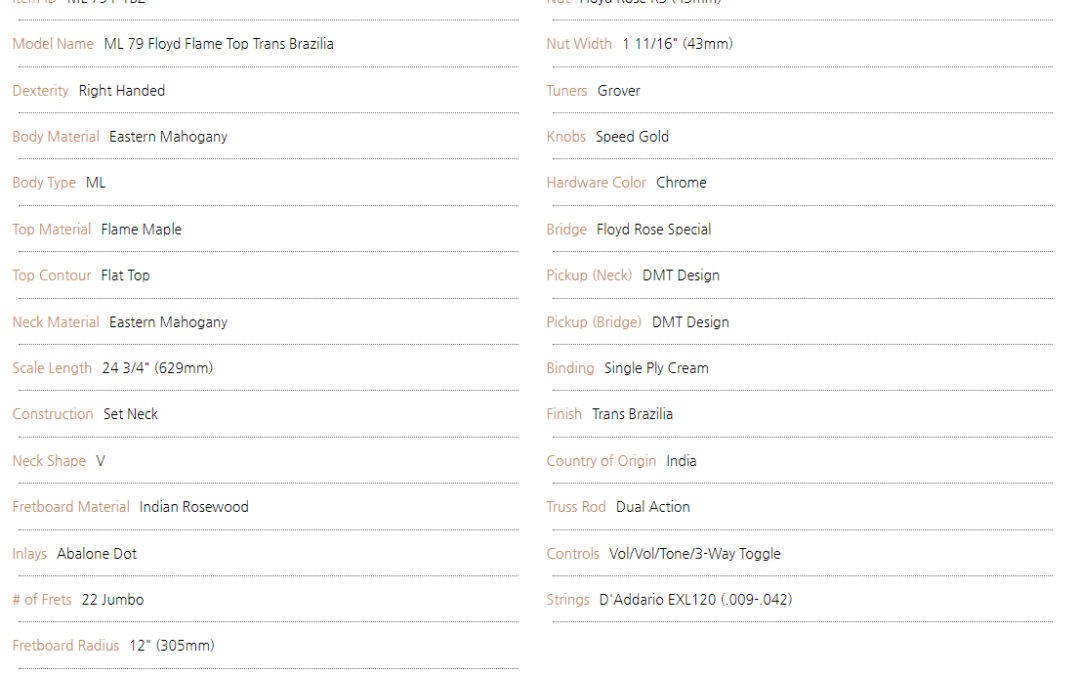
Task: Click the 22 Jumbo frets value
Action: [x=113, y=600]
